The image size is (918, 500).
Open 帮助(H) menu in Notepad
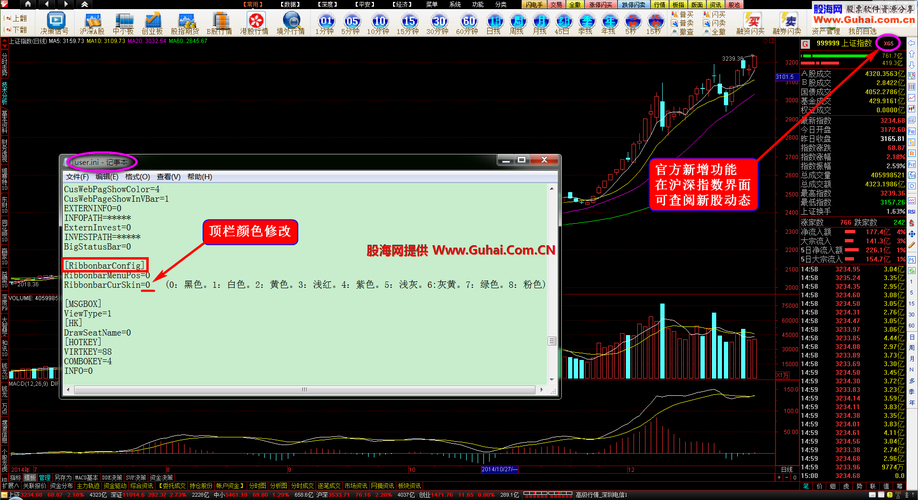pyautogui.click(x=199, y=177)
